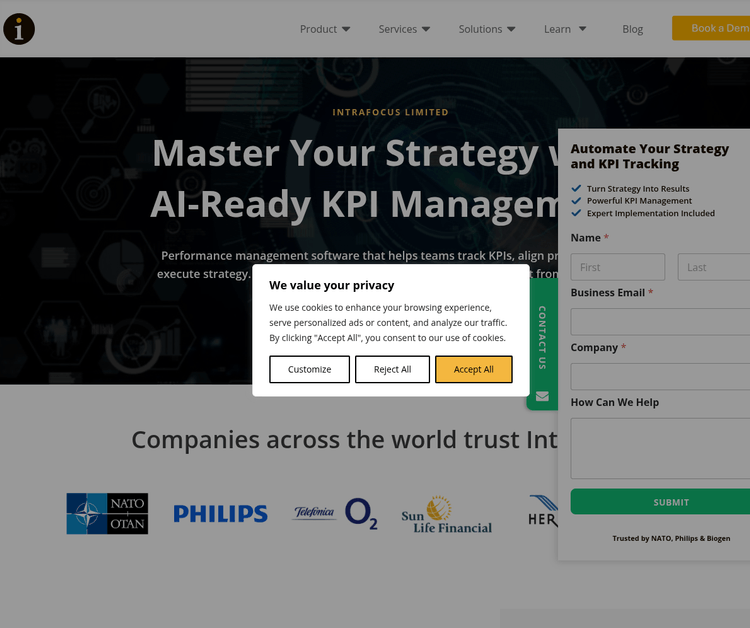Focus the Business Email field
The height and width of the screenshot is (628, 750).
click(661, 321)
